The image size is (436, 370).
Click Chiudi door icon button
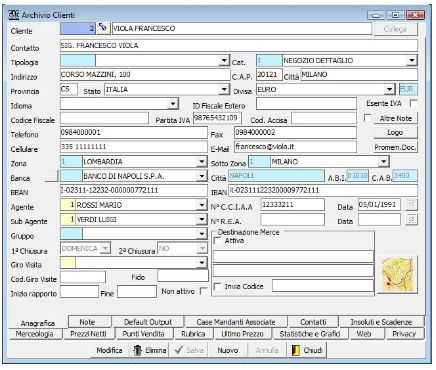tap(307, 350)
